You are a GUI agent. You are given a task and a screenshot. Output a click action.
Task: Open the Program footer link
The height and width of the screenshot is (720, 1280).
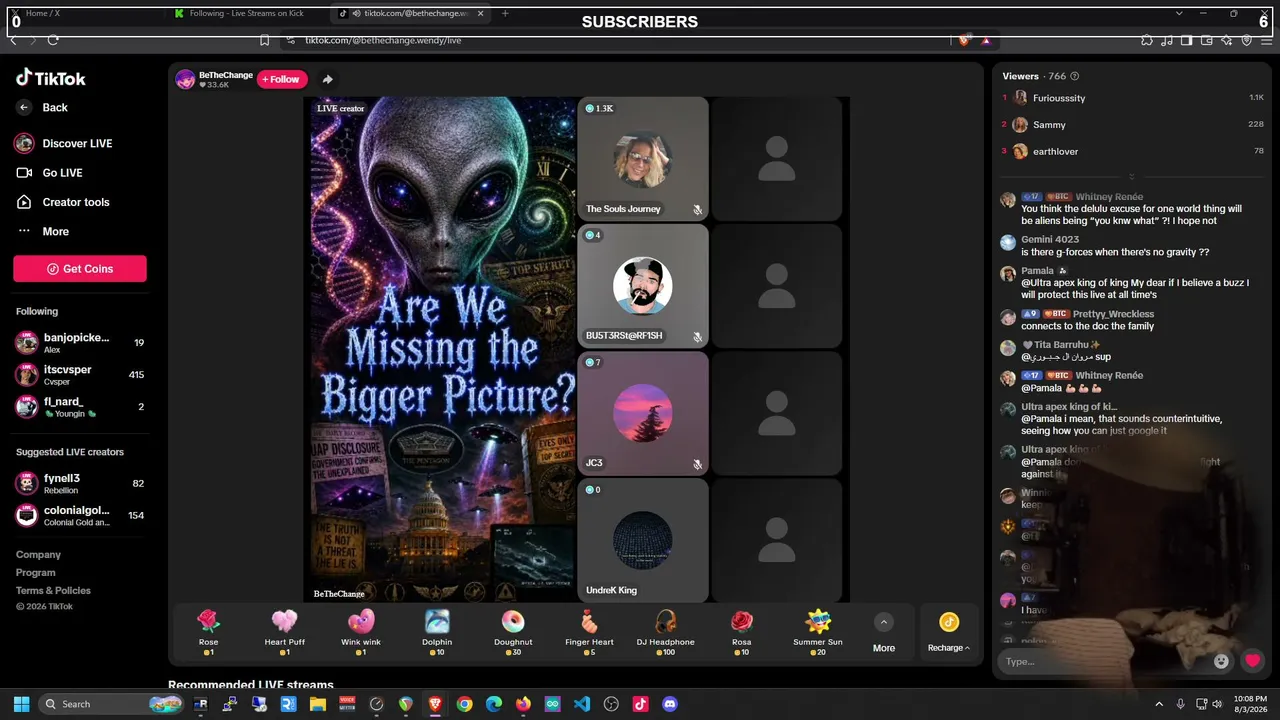[x=36, y=573]
